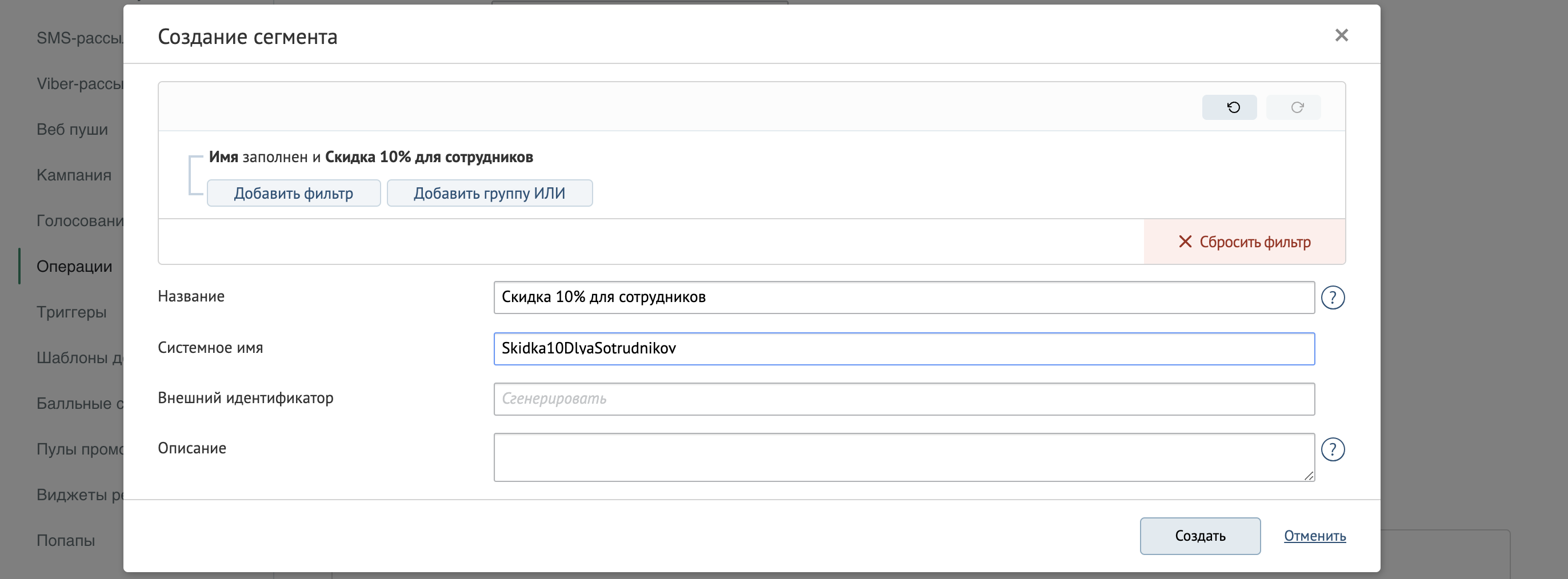Grab the Описание textarea resize handle
1568x579 pixels.
[x=1309, y=476]
